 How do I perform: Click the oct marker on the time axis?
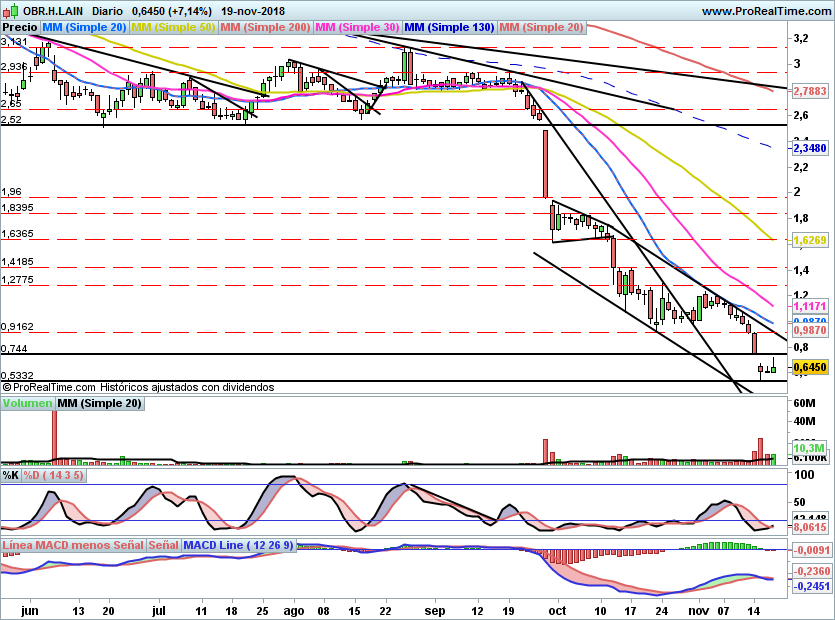point(557,608)
